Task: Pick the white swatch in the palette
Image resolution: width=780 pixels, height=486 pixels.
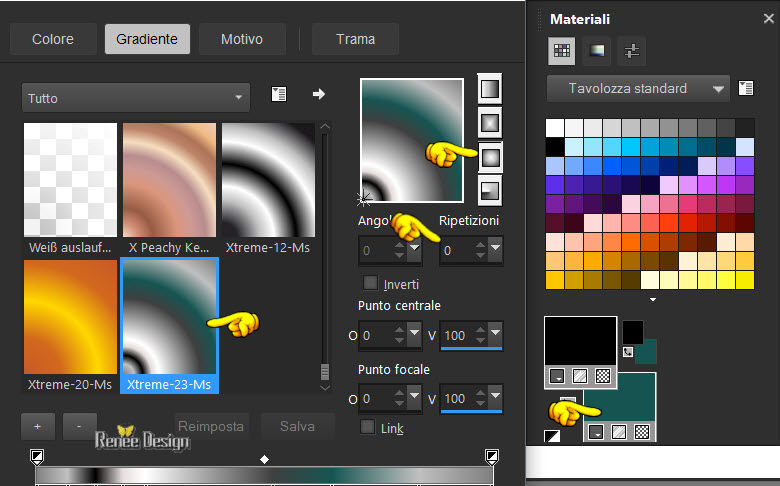Action: (555, 128)
